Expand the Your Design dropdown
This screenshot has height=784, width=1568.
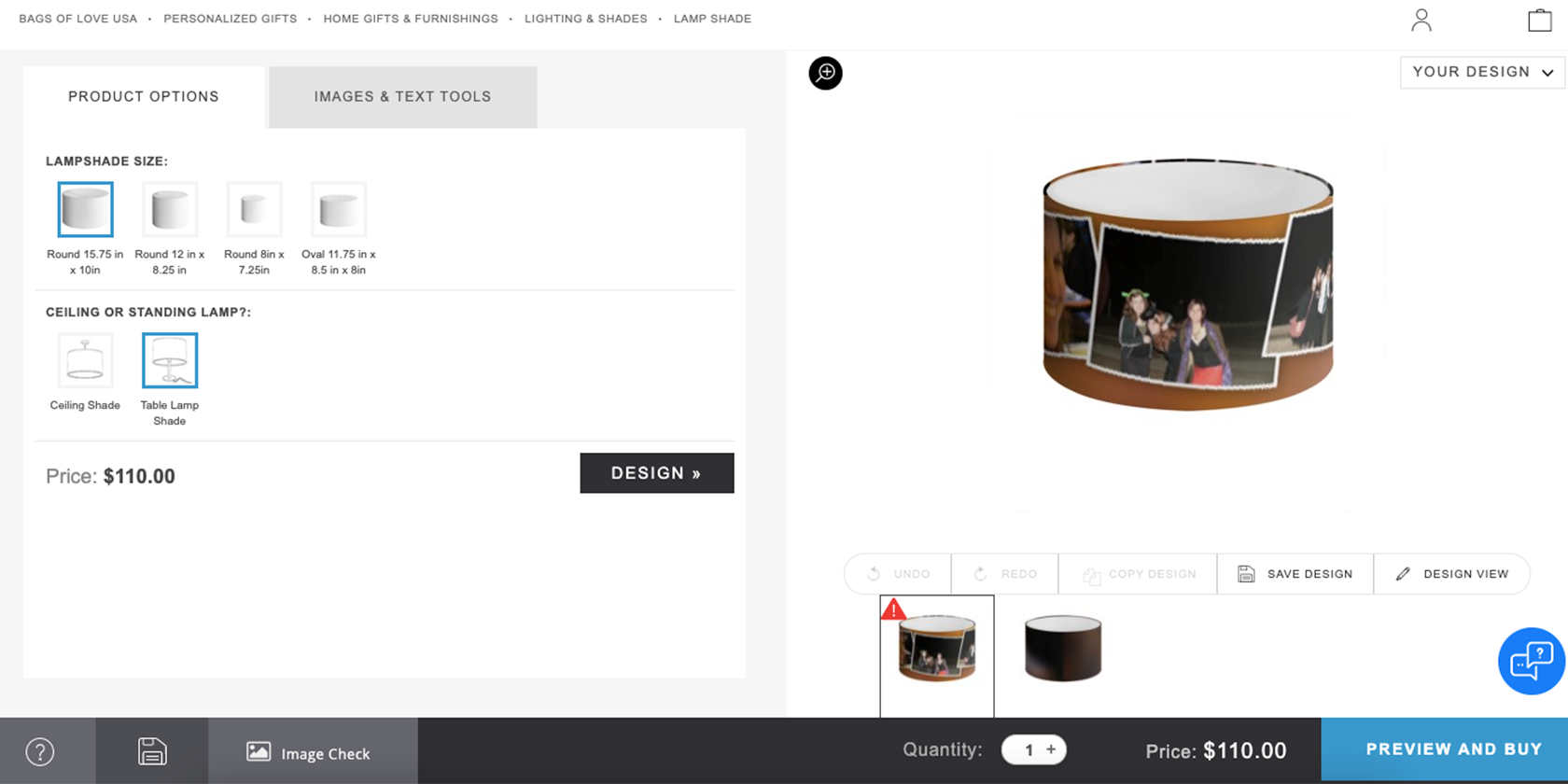click(1482, 72)
